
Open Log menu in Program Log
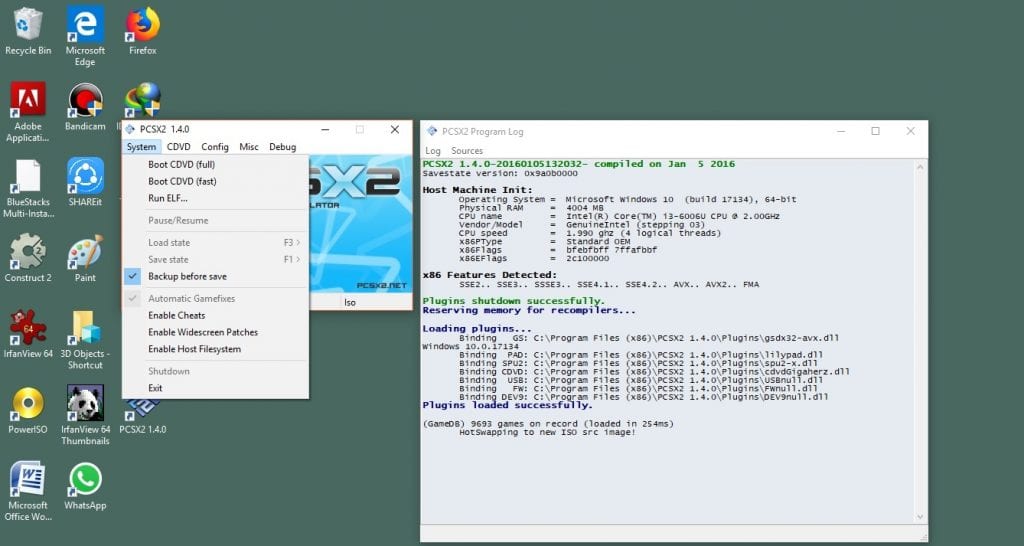point(433,151)
